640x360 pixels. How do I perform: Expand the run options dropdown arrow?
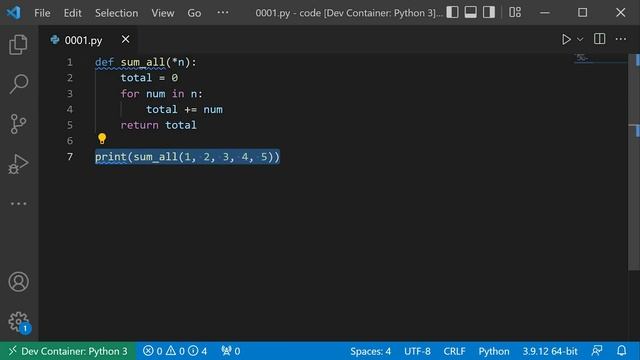point(580,39)
